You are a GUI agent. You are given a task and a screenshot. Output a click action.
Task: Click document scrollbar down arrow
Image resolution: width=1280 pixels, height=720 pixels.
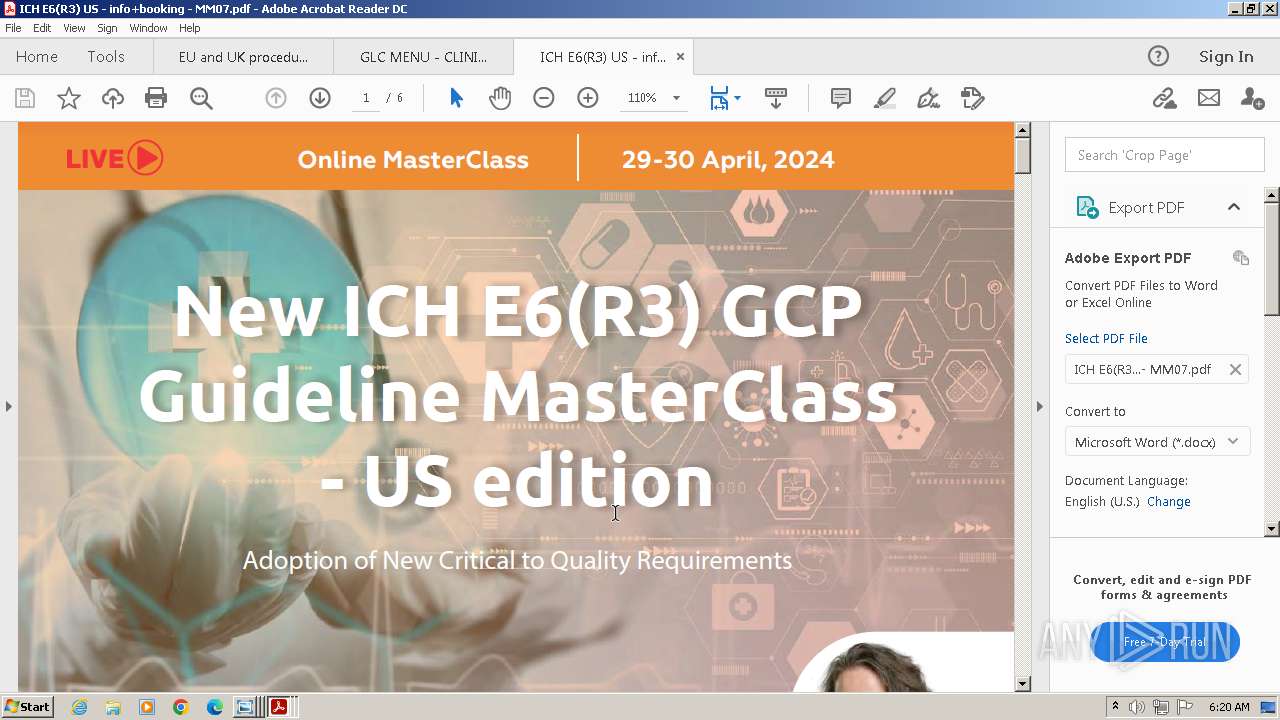point(1022,684)
